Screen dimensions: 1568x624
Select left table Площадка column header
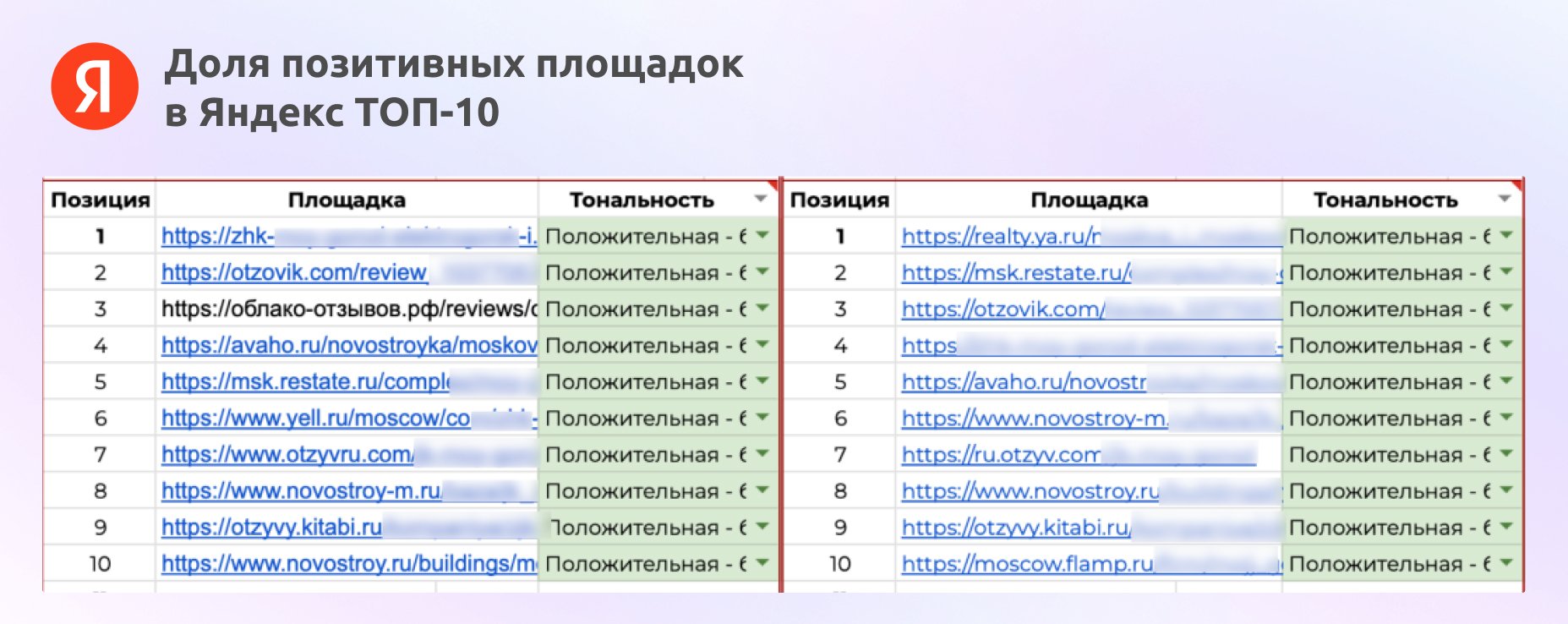[347, 200]
